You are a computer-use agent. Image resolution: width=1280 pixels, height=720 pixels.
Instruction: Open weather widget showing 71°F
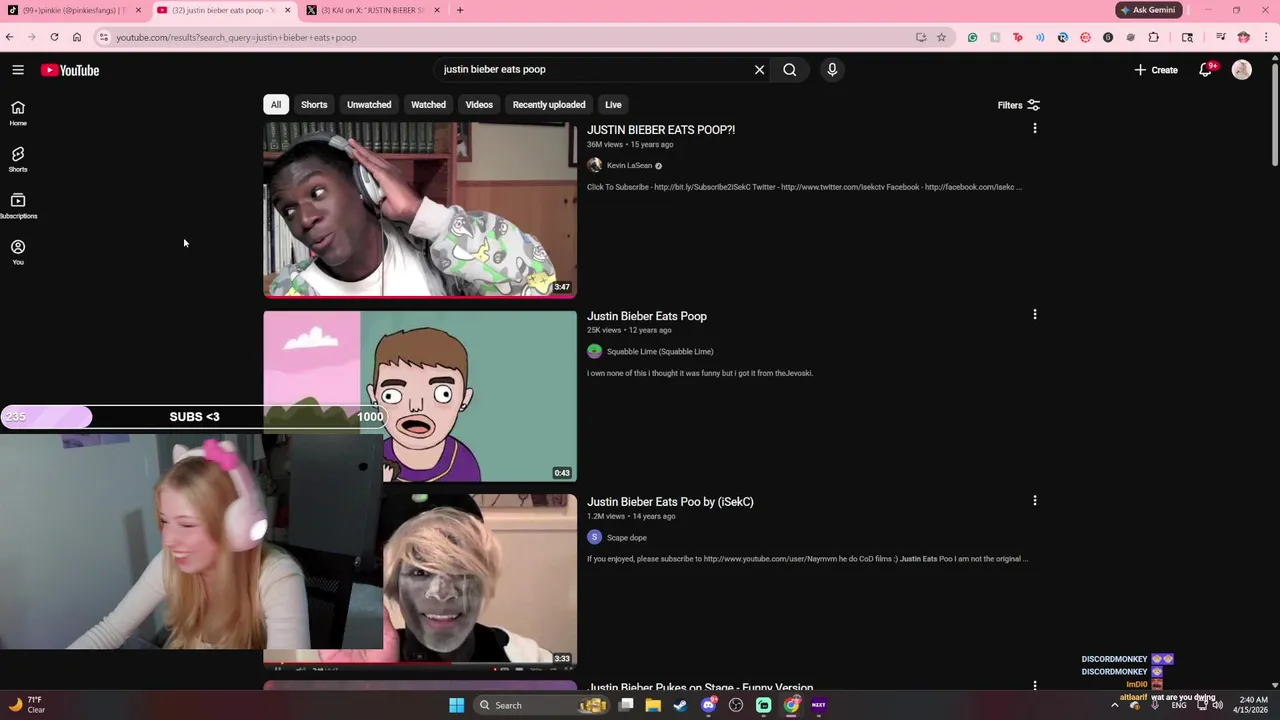point(25,705)
